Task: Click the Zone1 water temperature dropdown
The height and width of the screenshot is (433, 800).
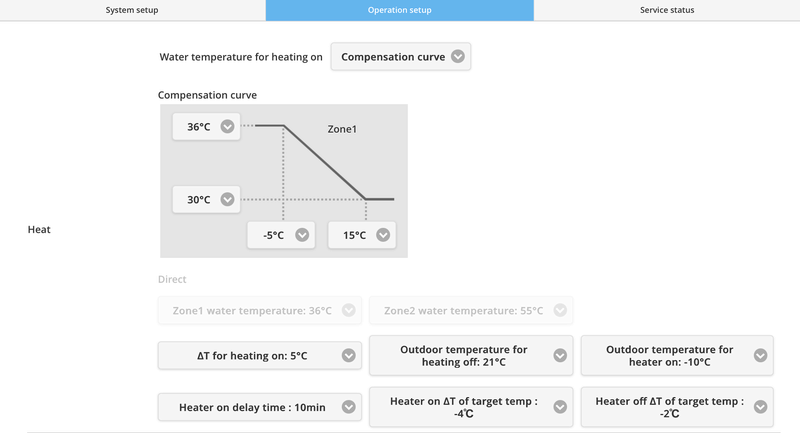Action: coord(259,310)
